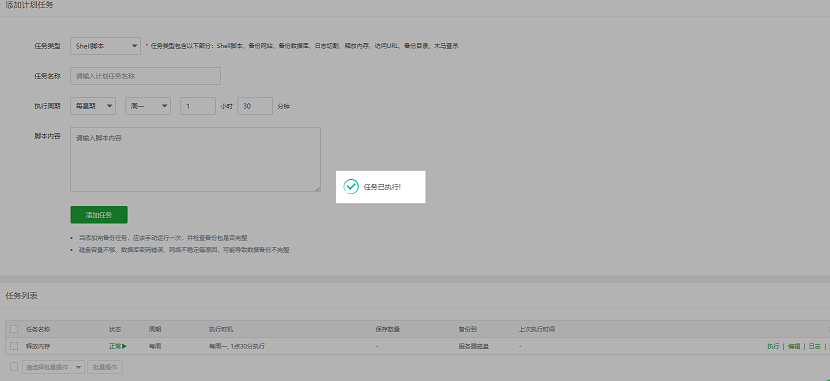Focus the 分钟 input showing 30
This screenshot has width=830, height=381.
click(x=255, y=106)
